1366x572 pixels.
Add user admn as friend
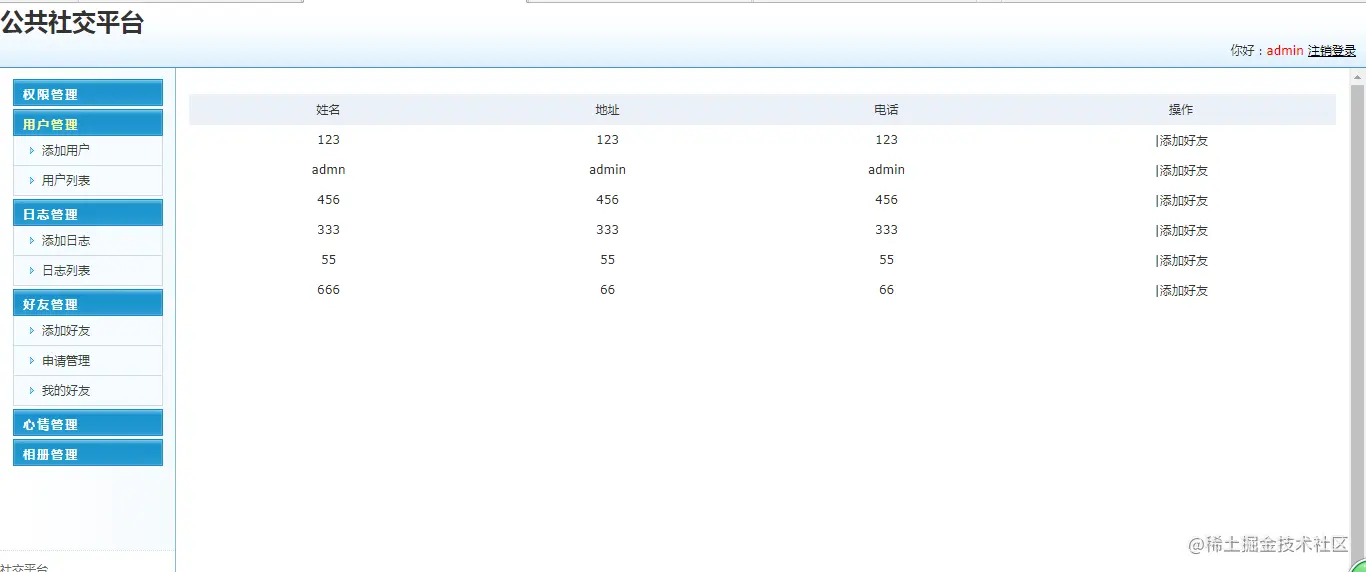coord(1184,171)
